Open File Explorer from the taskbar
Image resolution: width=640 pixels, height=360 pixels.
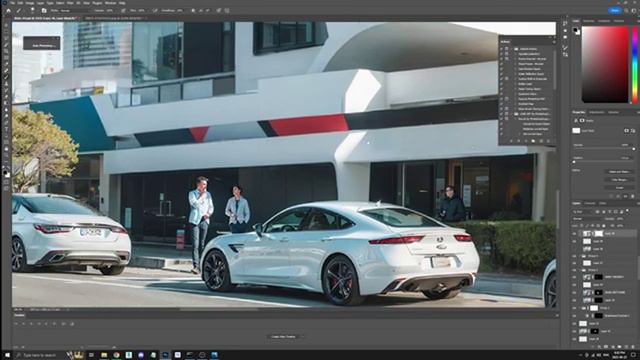pos(104,355)
